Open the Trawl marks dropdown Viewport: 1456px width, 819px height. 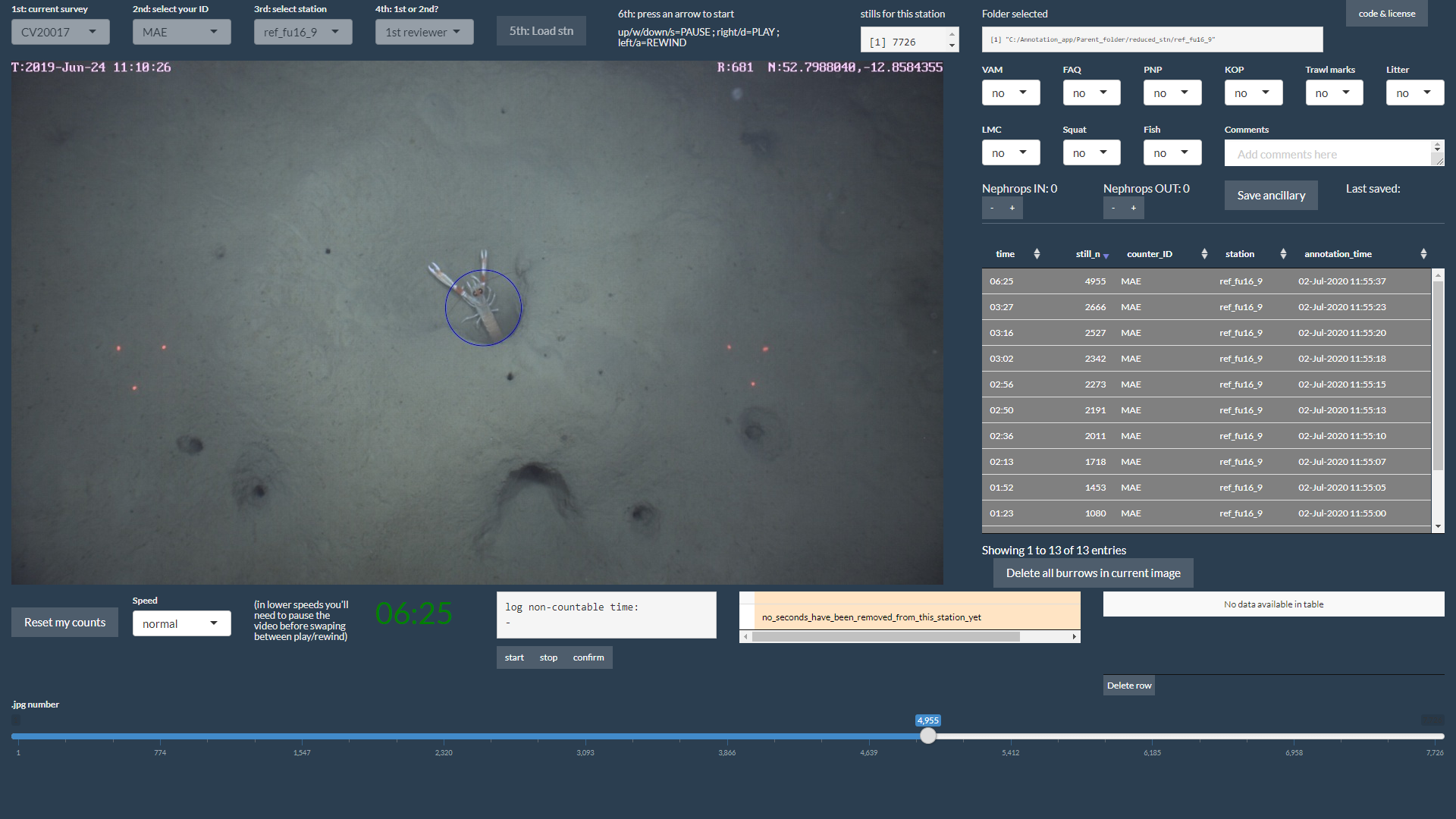tap(1333, 93)
